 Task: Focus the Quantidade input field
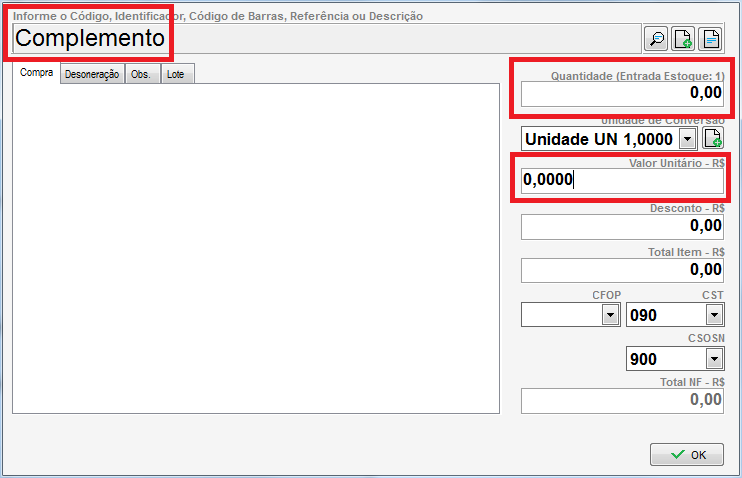click(621, 93)
